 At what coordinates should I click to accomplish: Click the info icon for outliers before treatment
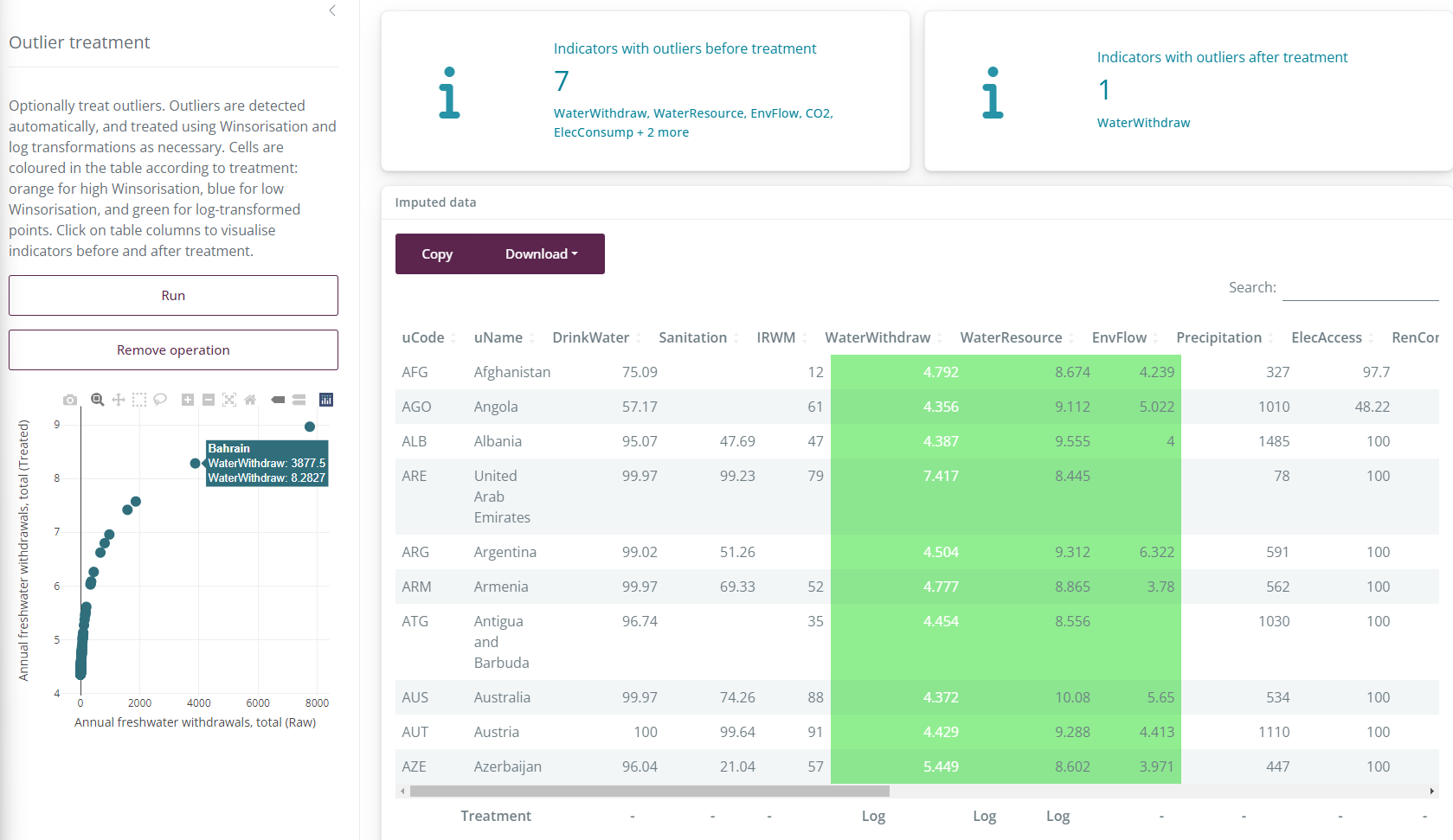(x=449, y=92)
